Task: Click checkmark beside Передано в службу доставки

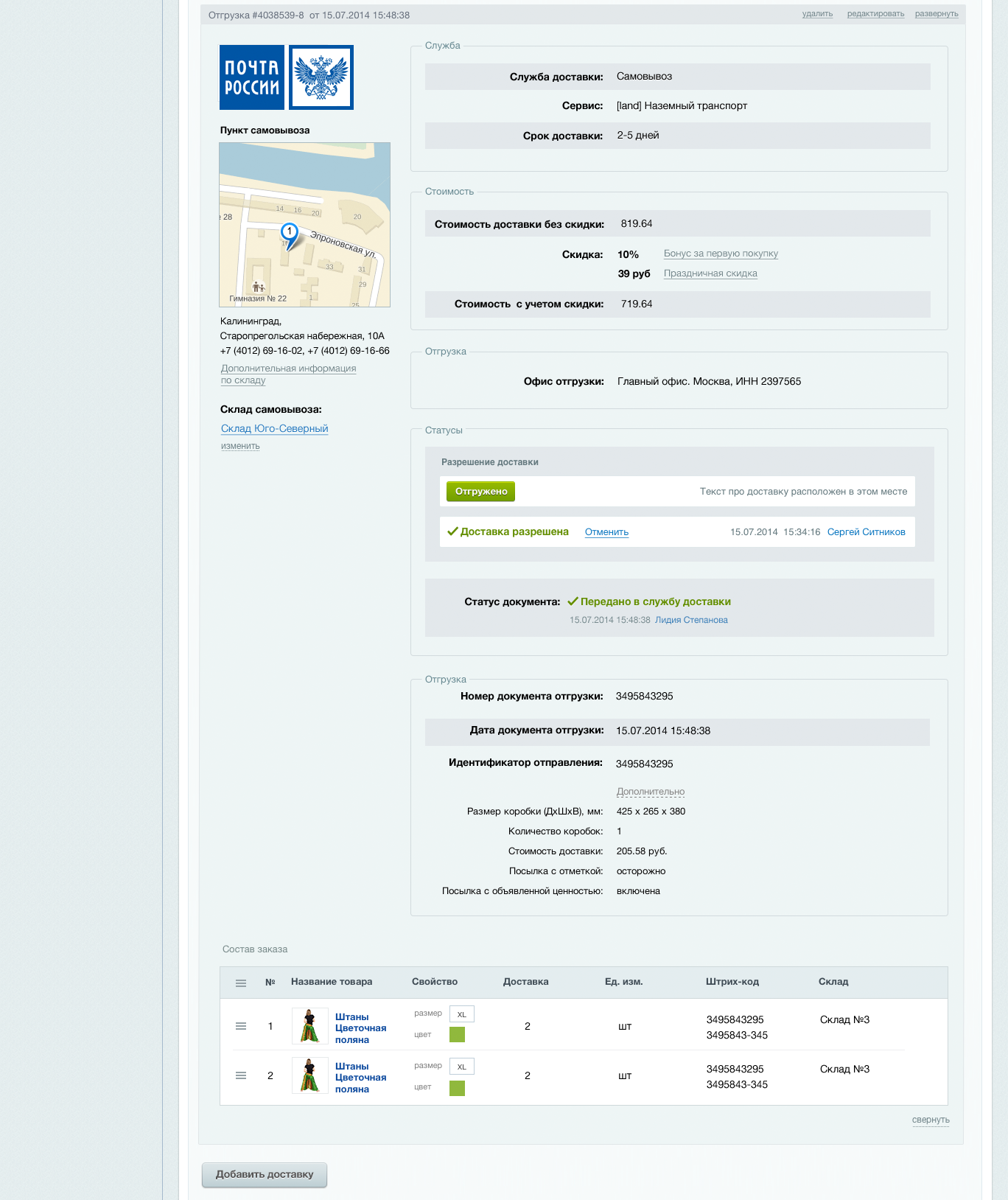Action: 573,601
